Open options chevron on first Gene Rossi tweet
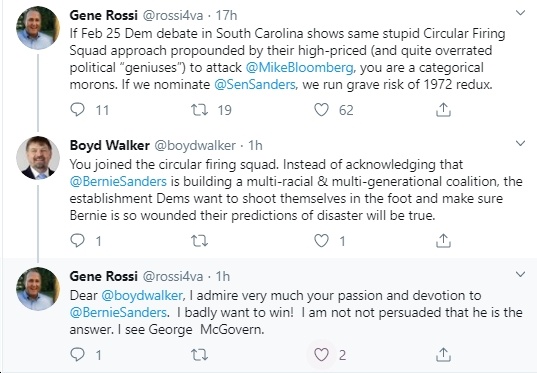 [x=520, y=13]
